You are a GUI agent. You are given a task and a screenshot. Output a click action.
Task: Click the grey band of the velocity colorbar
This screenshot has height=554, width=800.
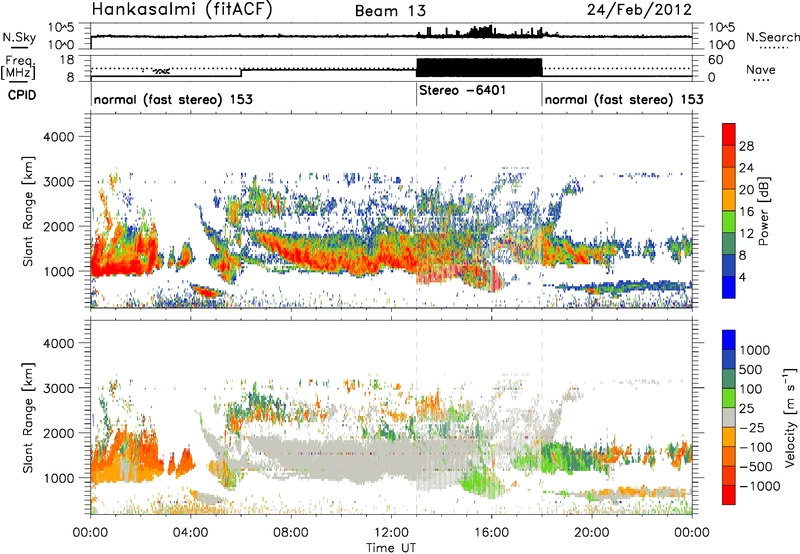tap(729, 417)
